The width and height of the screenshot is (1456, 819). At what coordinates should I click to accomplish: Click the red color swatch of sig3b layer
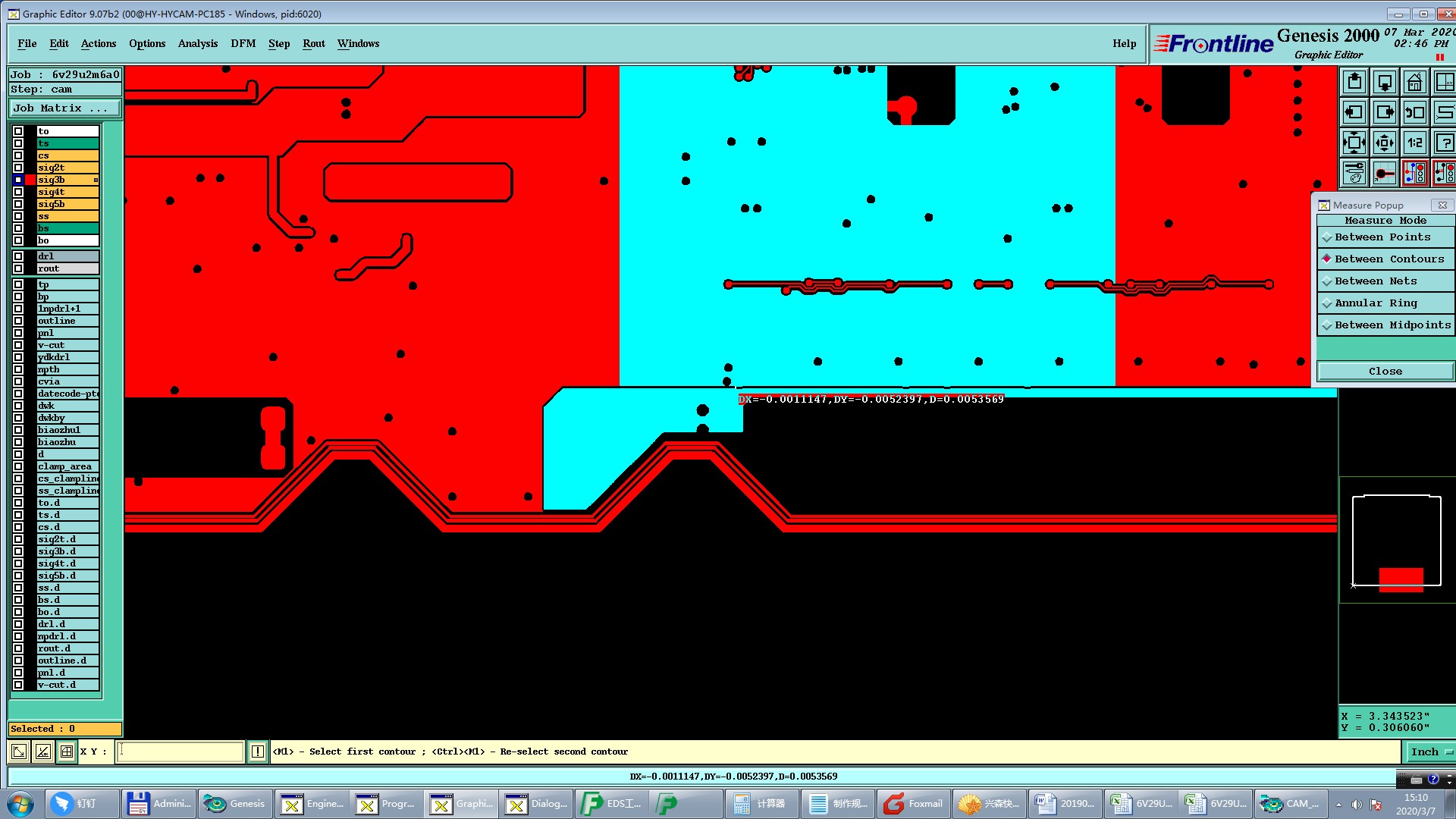tap(30, 180)
